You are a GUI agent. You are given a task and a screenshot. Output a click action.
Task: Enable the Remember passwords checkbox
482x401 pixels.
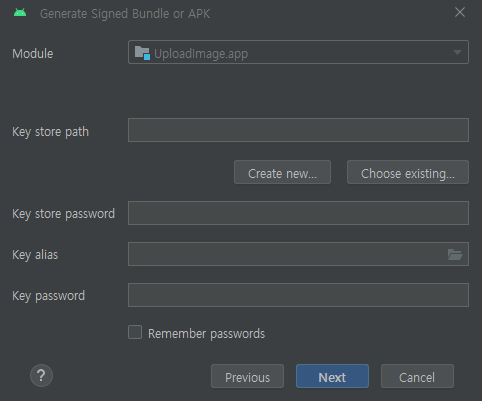click(x=135, y=332)
